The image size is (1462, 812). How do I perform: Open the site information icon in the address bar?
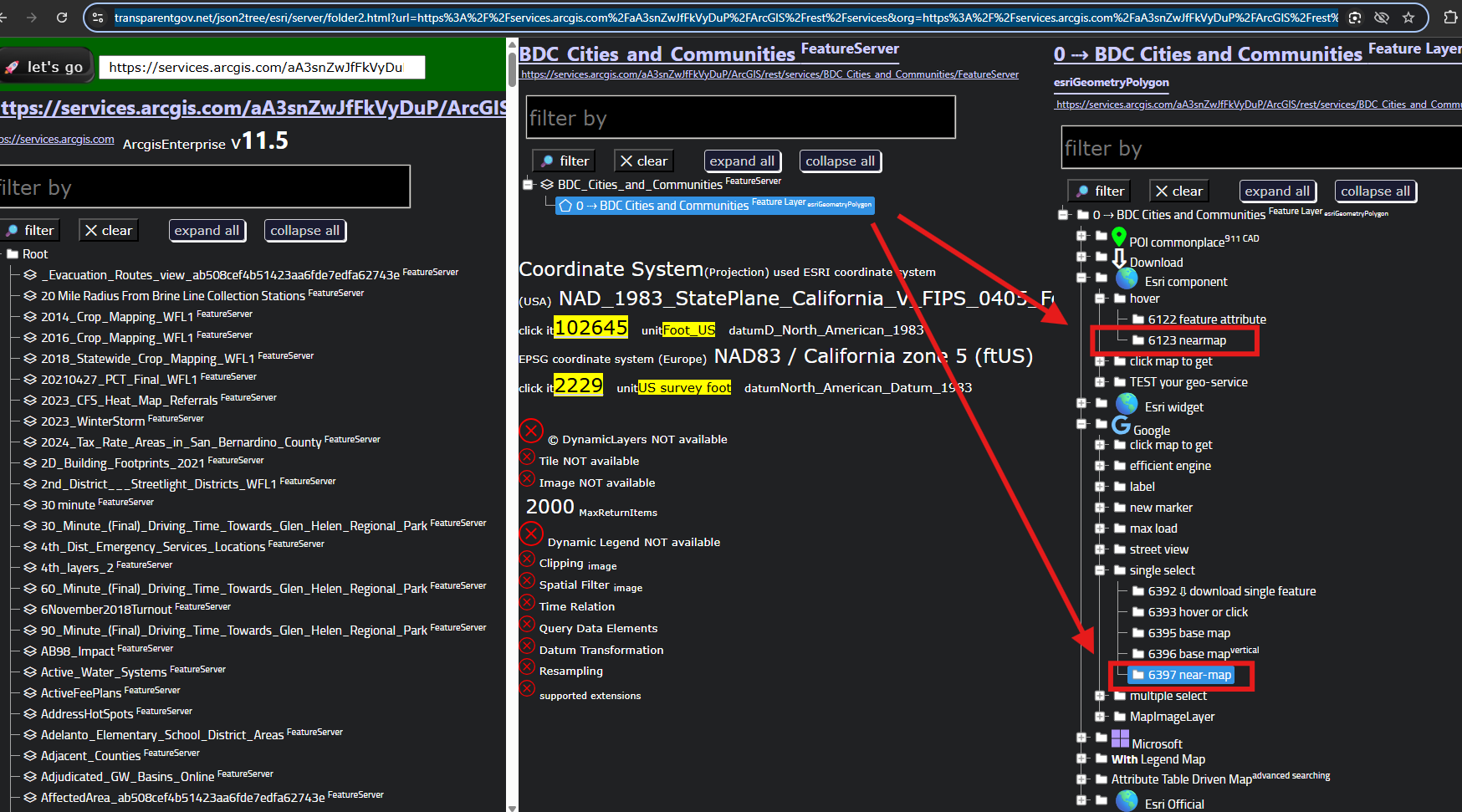point(98,17)
